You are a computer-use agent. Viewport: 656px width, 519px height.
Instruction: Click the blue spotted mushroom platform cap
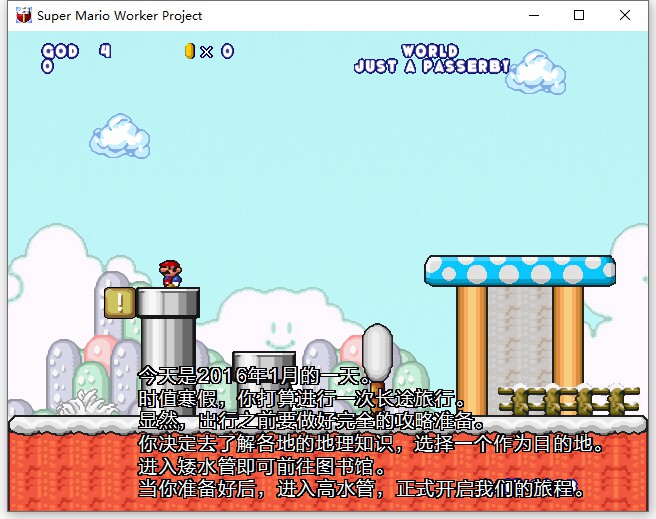coord(520,271)
